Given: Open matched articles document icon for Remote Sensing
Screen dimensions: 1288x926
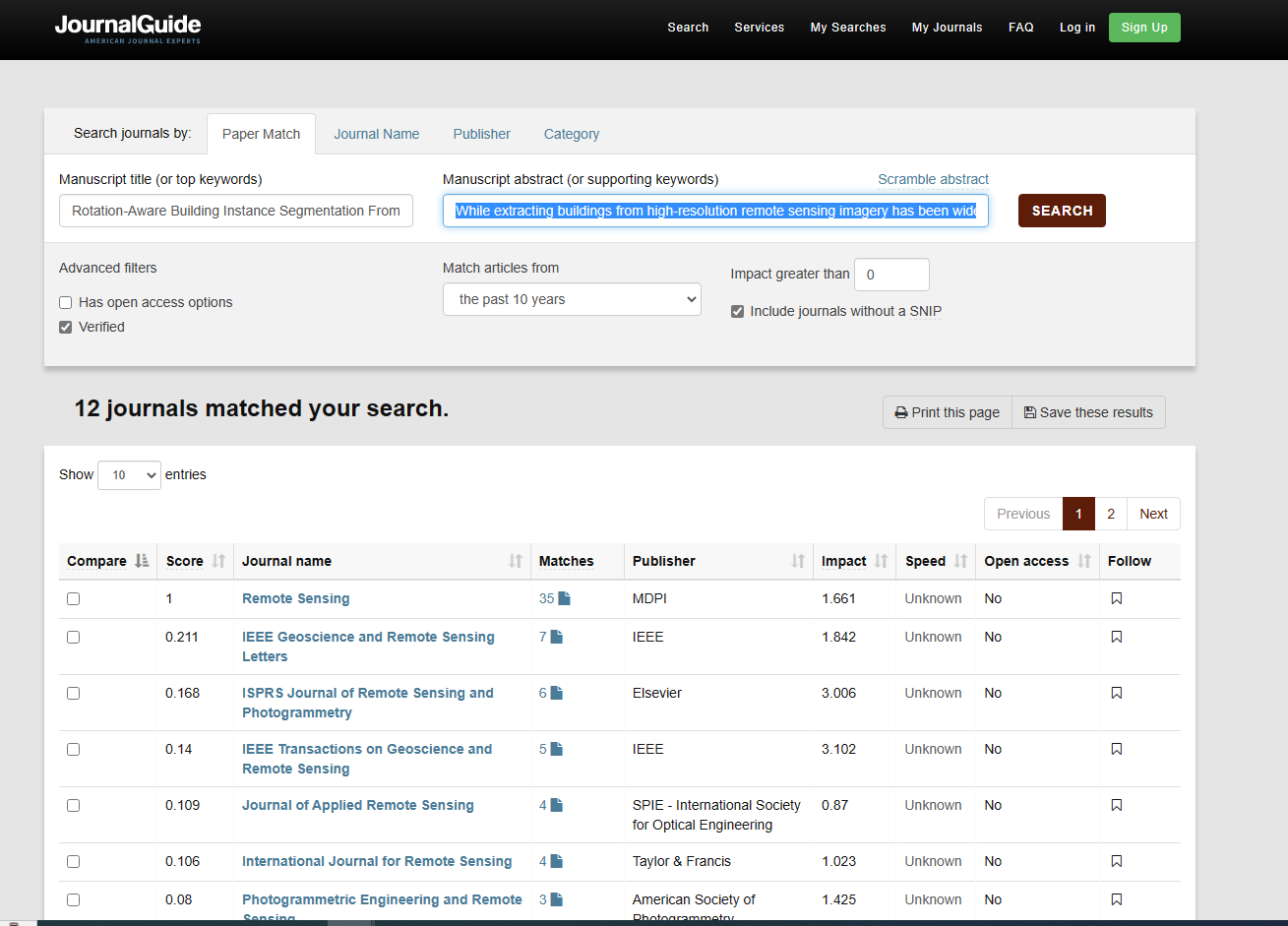Looking at the screenshot, I should point(564,598).
